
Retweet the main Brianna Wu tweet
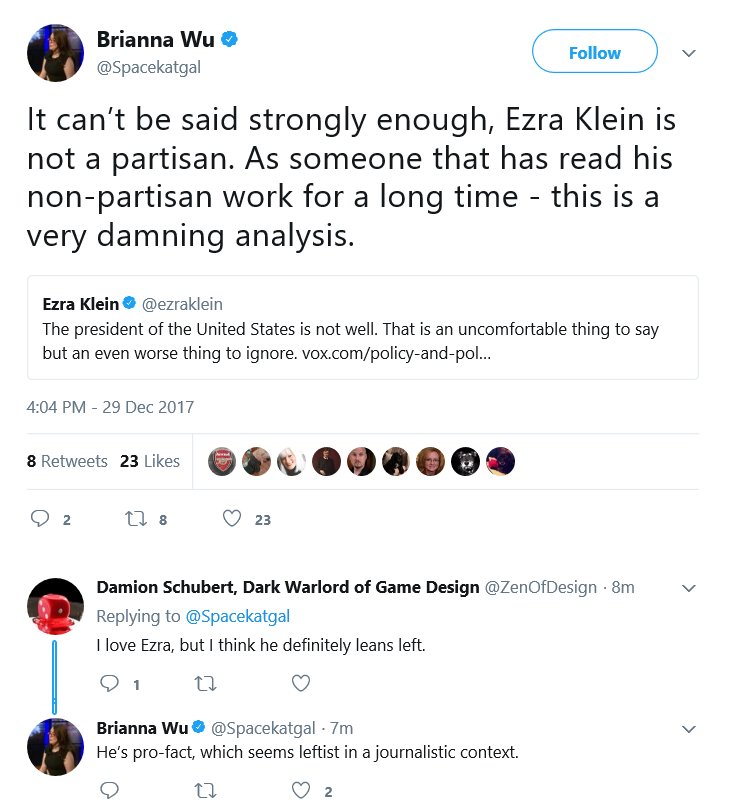click(136, 518)
